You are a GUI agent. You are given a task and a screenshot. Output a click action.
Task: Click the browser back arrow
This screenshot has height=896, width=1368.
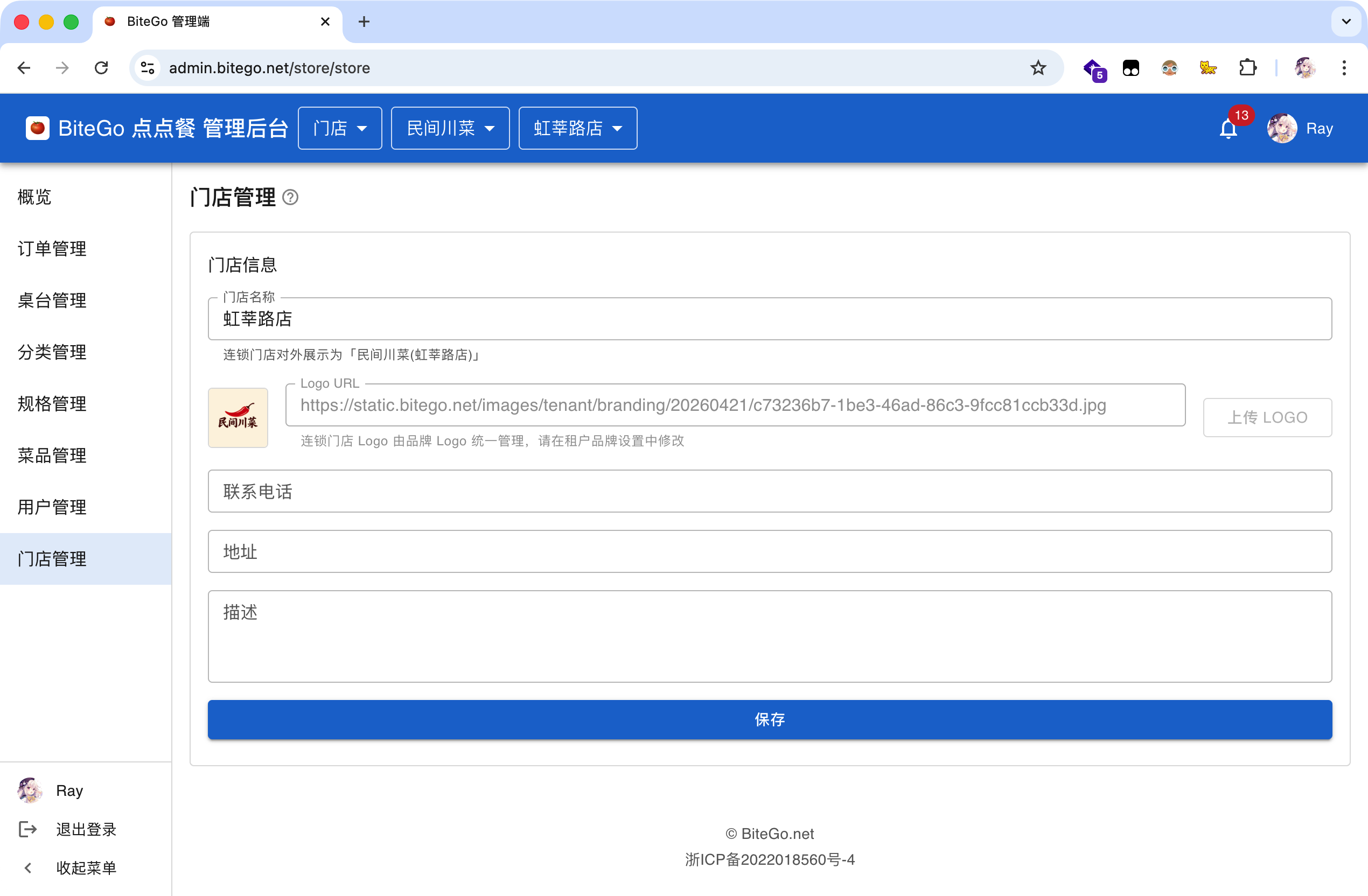click(24, 68)
